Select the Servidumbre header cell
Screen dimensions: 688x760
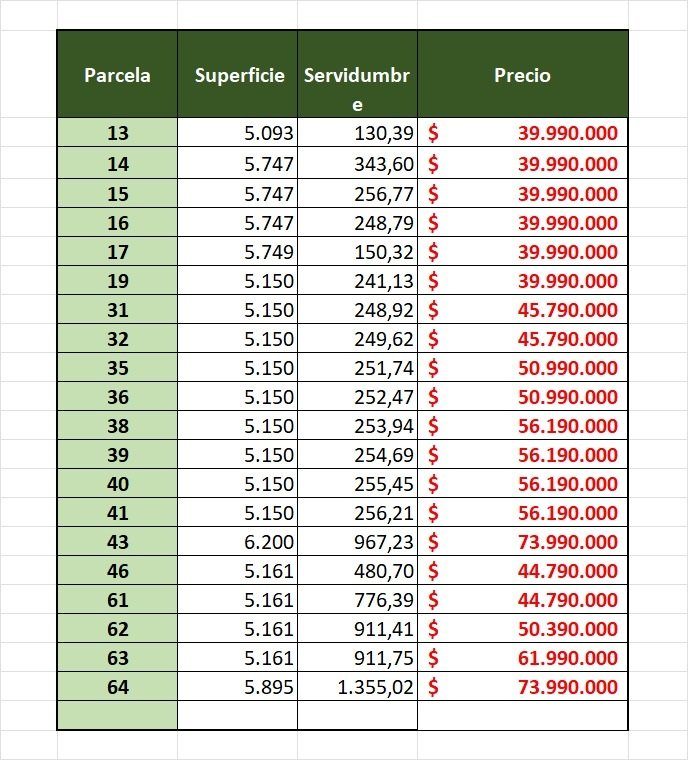[357, 74]
